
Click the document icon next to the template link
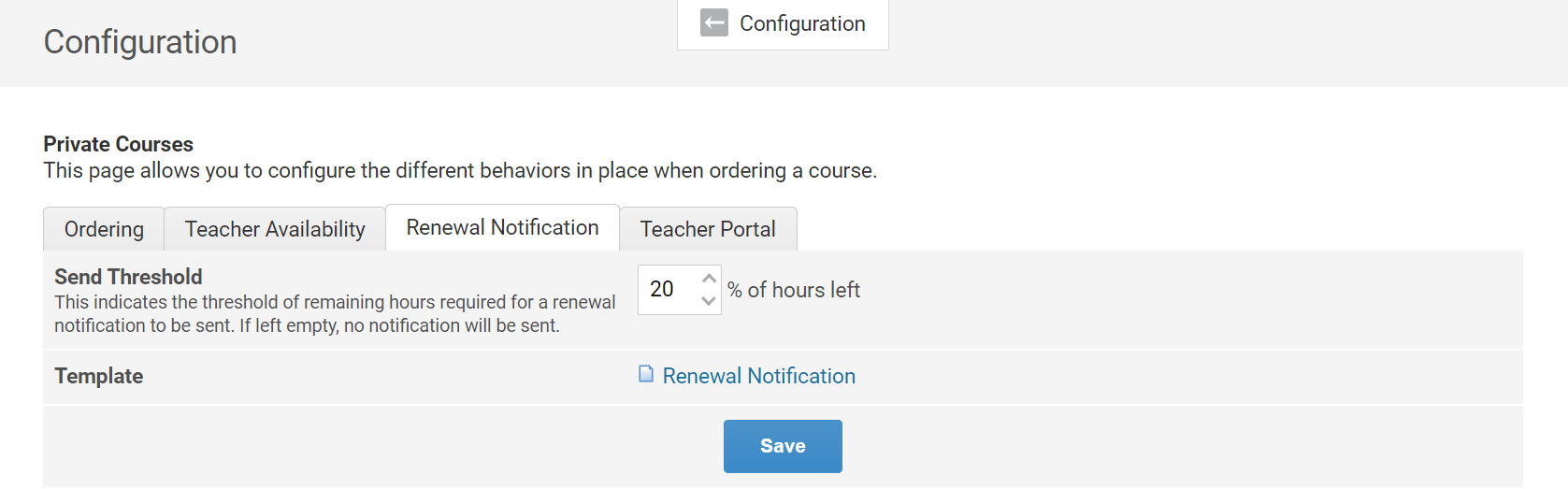[646, 374]
